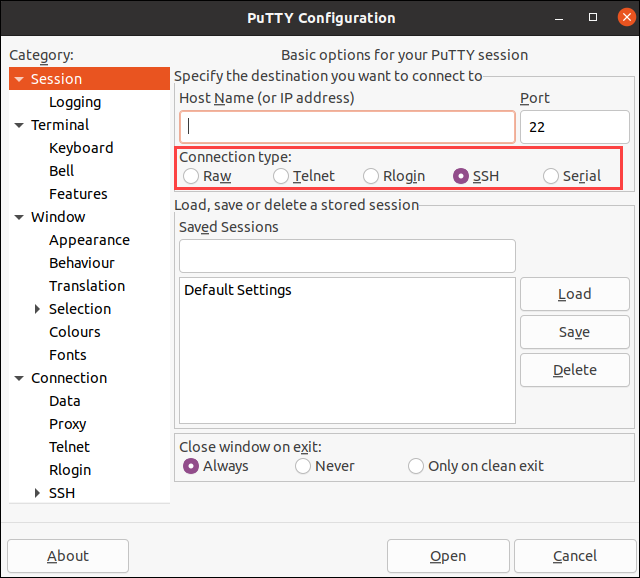
Task: Click the About button
Action: pyautogui.click(x=68, y=556)
